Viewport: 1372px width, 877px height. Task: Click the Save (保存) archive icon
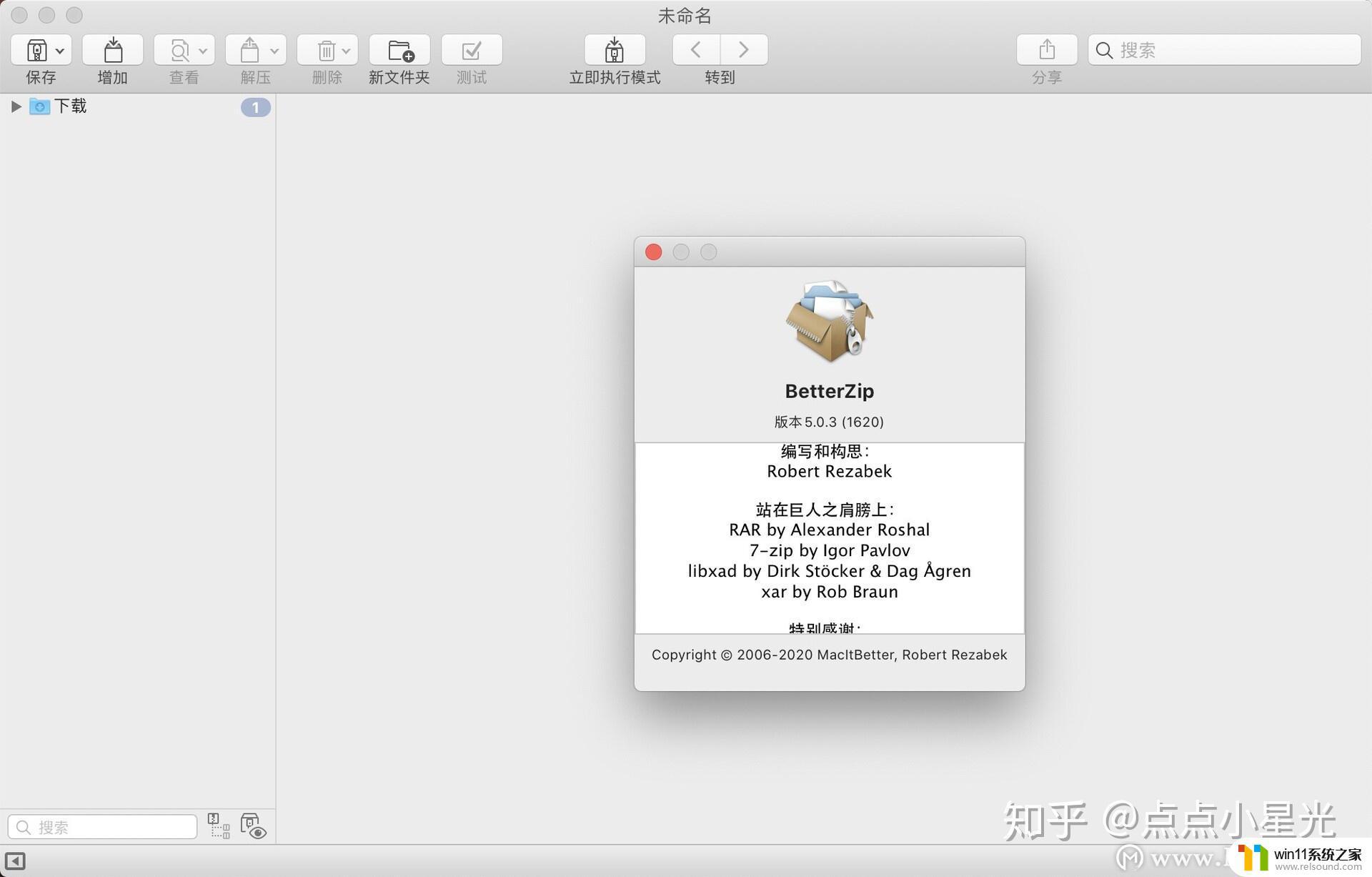36,50
